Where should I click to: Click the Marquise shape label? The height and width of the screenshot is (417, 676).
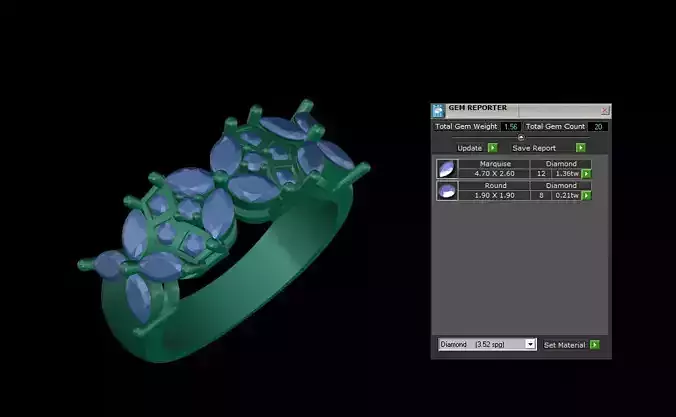495,164
